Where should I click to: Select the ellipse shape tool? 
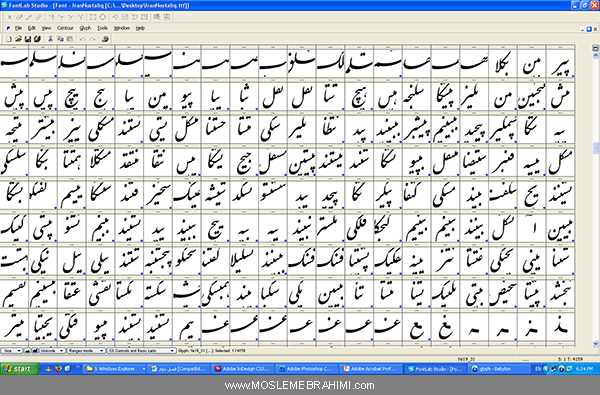[x=103, y=17]
